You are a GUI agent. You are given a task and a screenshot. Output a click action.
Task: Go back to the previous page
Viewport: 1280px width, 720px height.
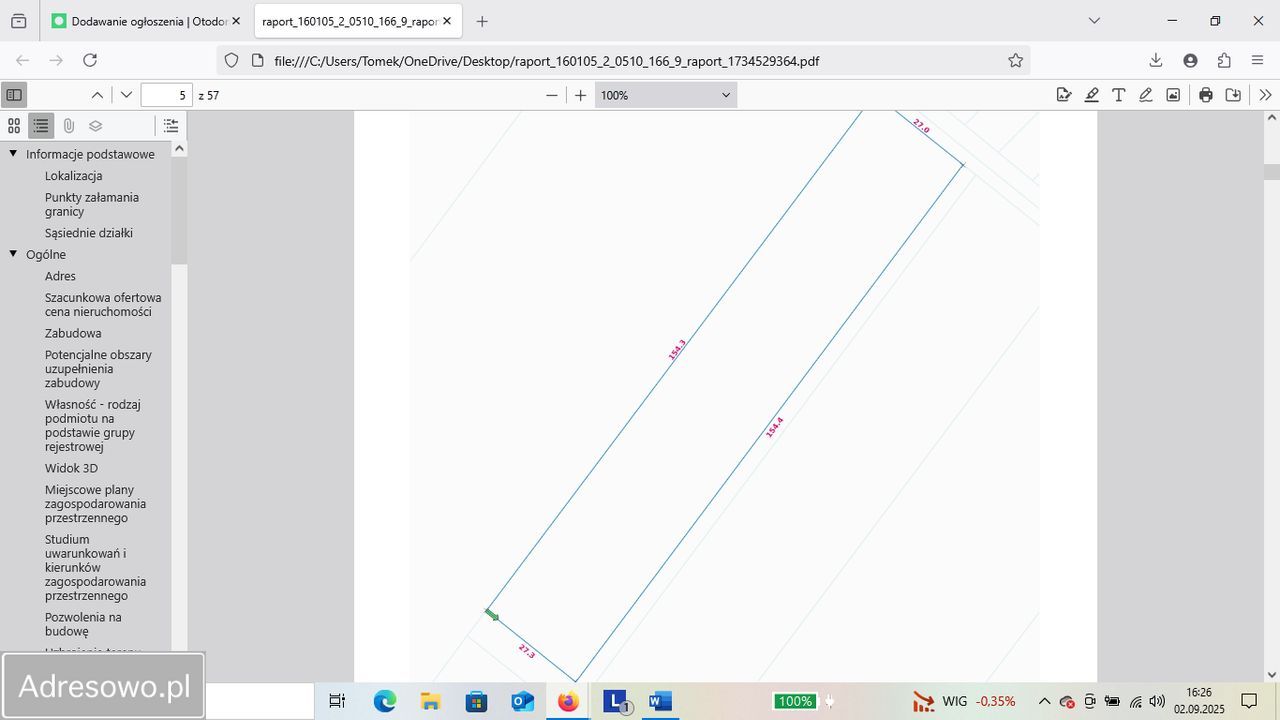tap(22, 60)
